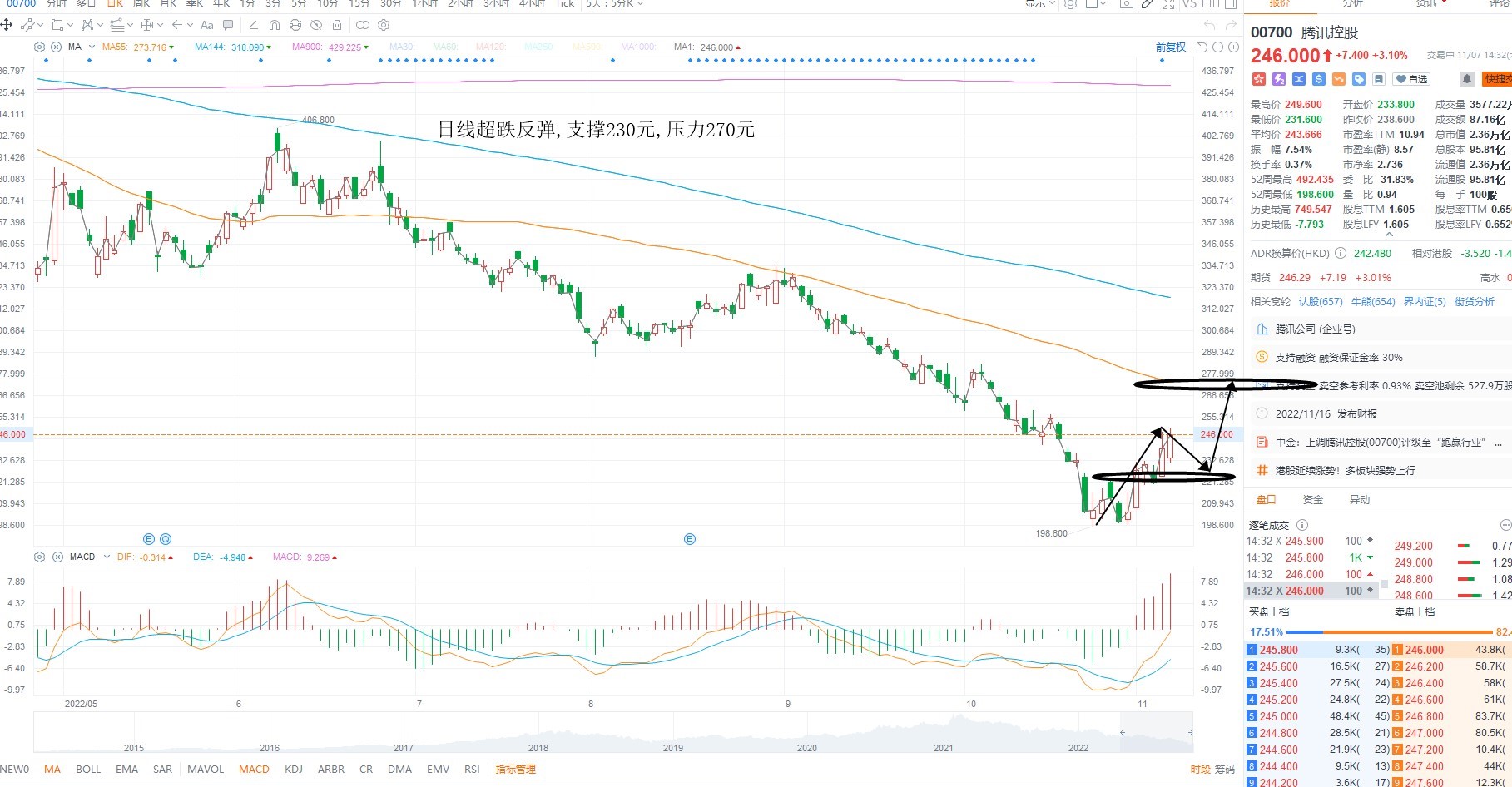This screenshot has height=787, width=1512.
Task: Remove the MA indicator with X icon
Action: click(56, 47)
